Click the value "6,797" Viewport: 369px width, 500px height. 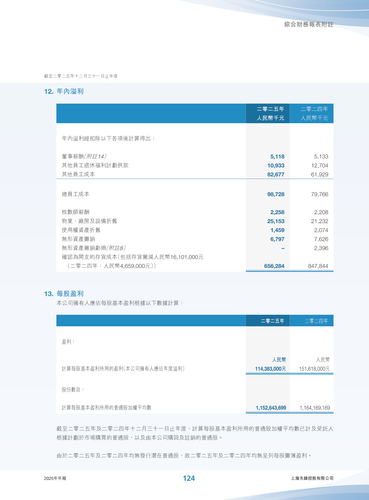[x=277, y=239]
